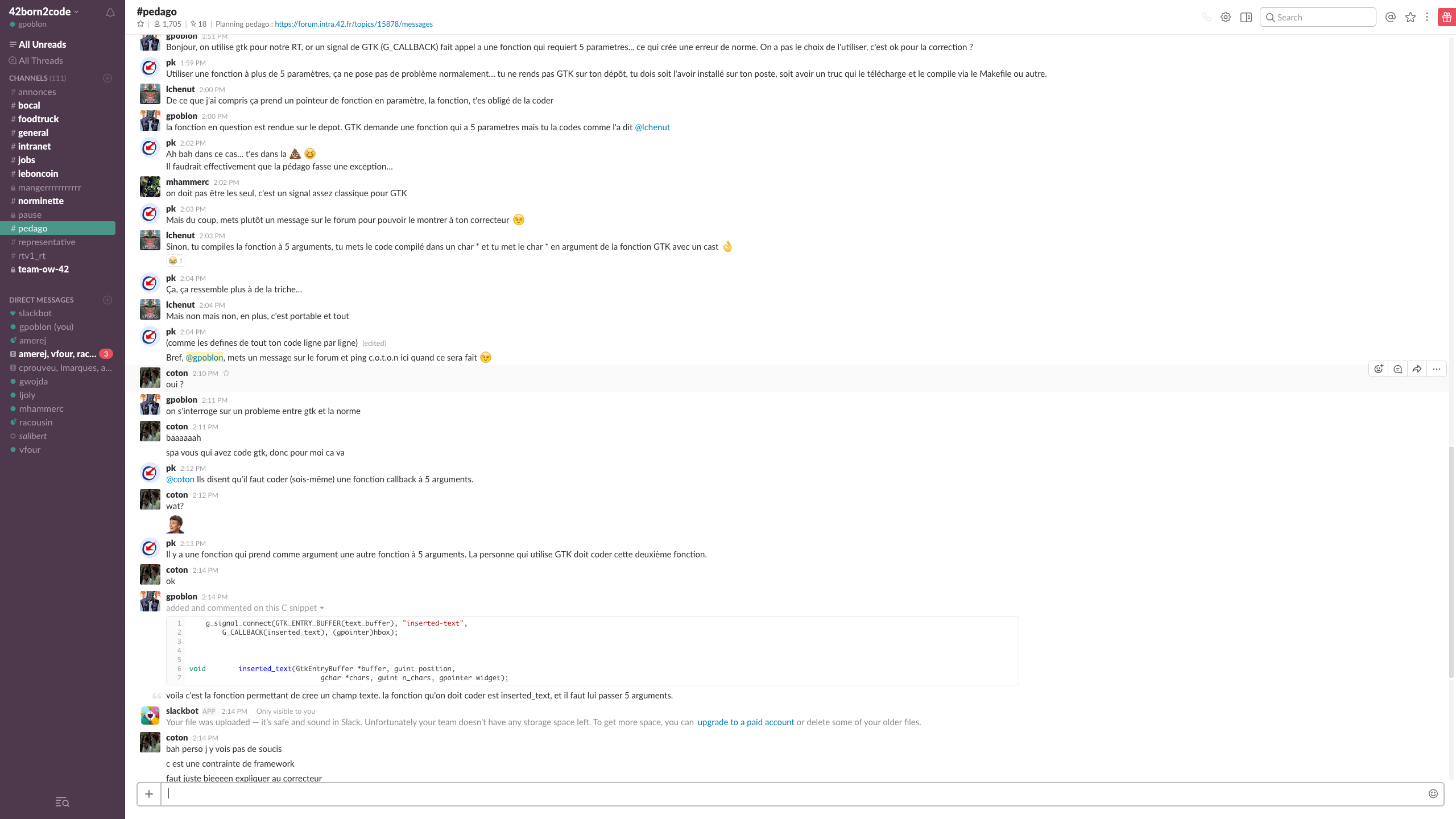Viewport: 1456px width, 819px height.
Task: Select the #pedago channel tab
Action: point(32,228)
